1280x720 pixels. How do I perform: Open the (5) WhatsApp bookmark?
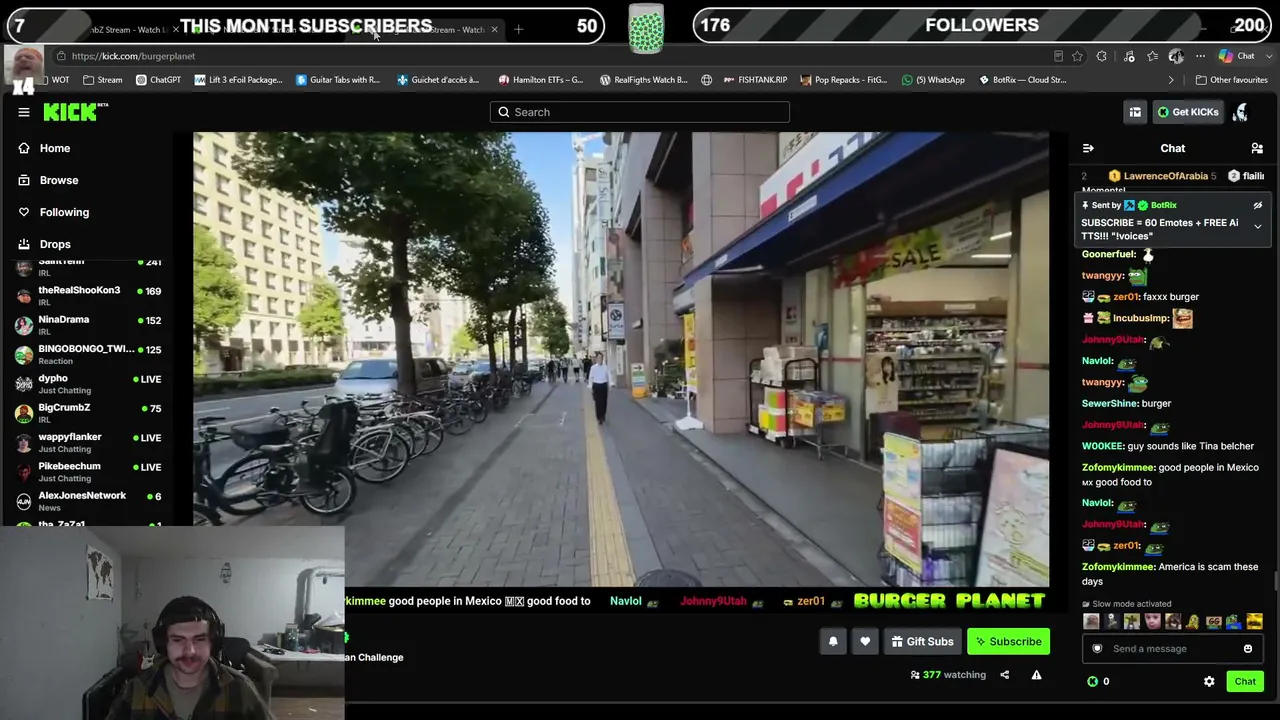tap(933, 80)
